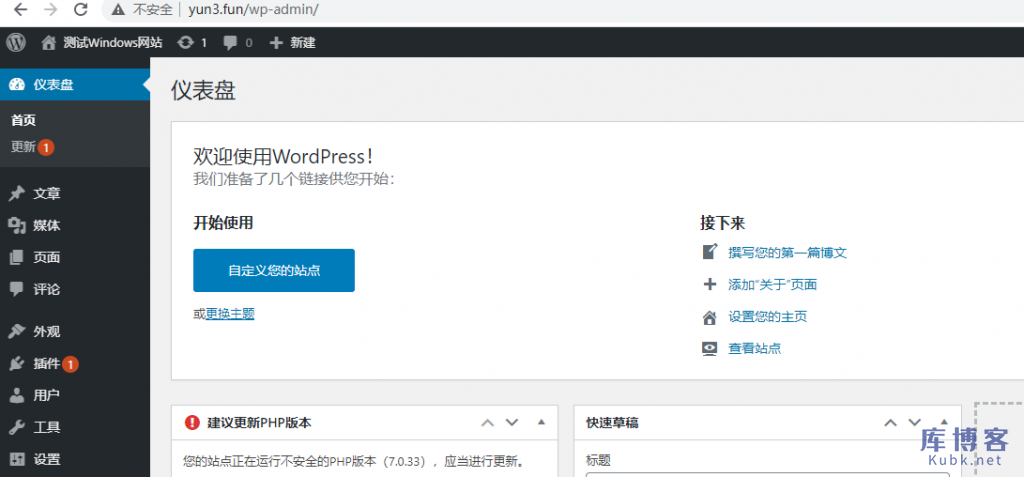Click the house icon beside 设置您的主页

pos(709,317)
